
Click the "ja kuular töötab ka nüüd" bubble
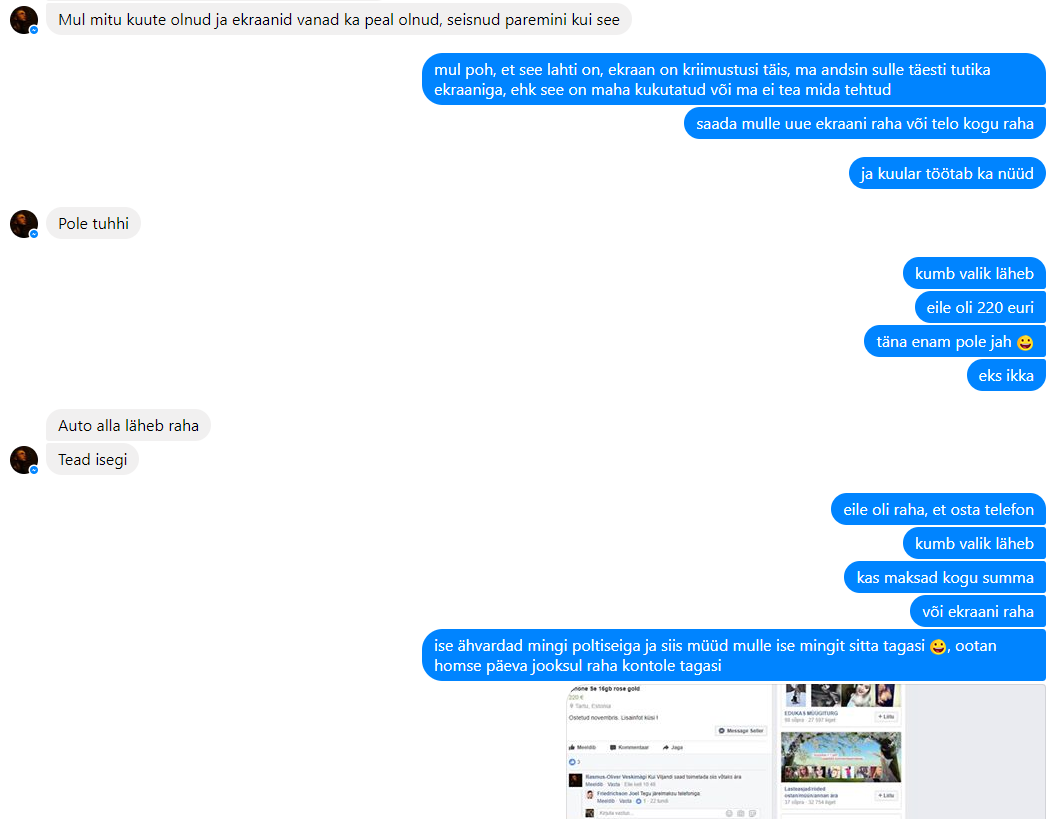click(x=947, y=174)
